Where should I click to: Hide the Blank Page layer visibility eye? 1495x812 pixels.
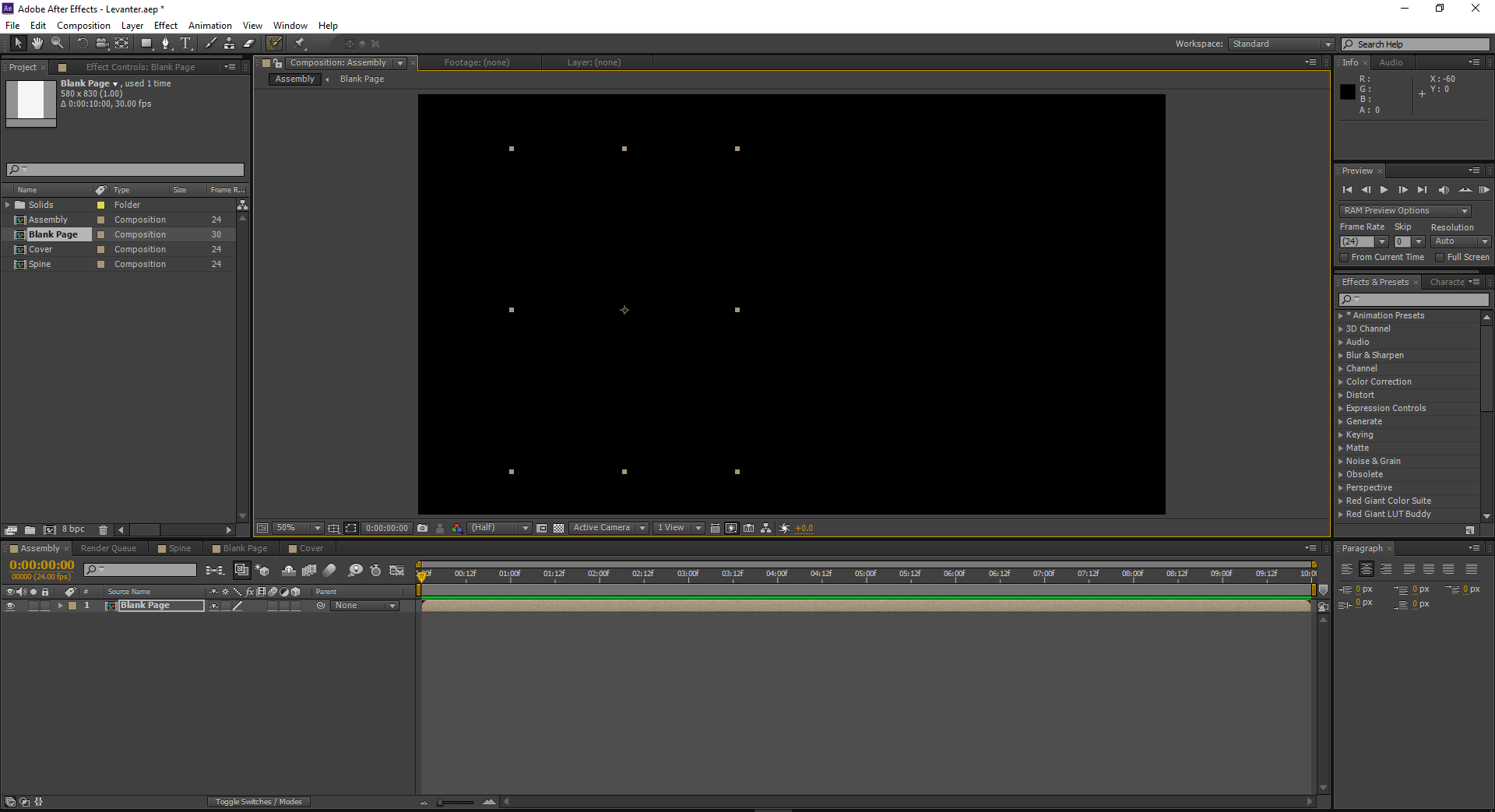[x=11, y=606]
